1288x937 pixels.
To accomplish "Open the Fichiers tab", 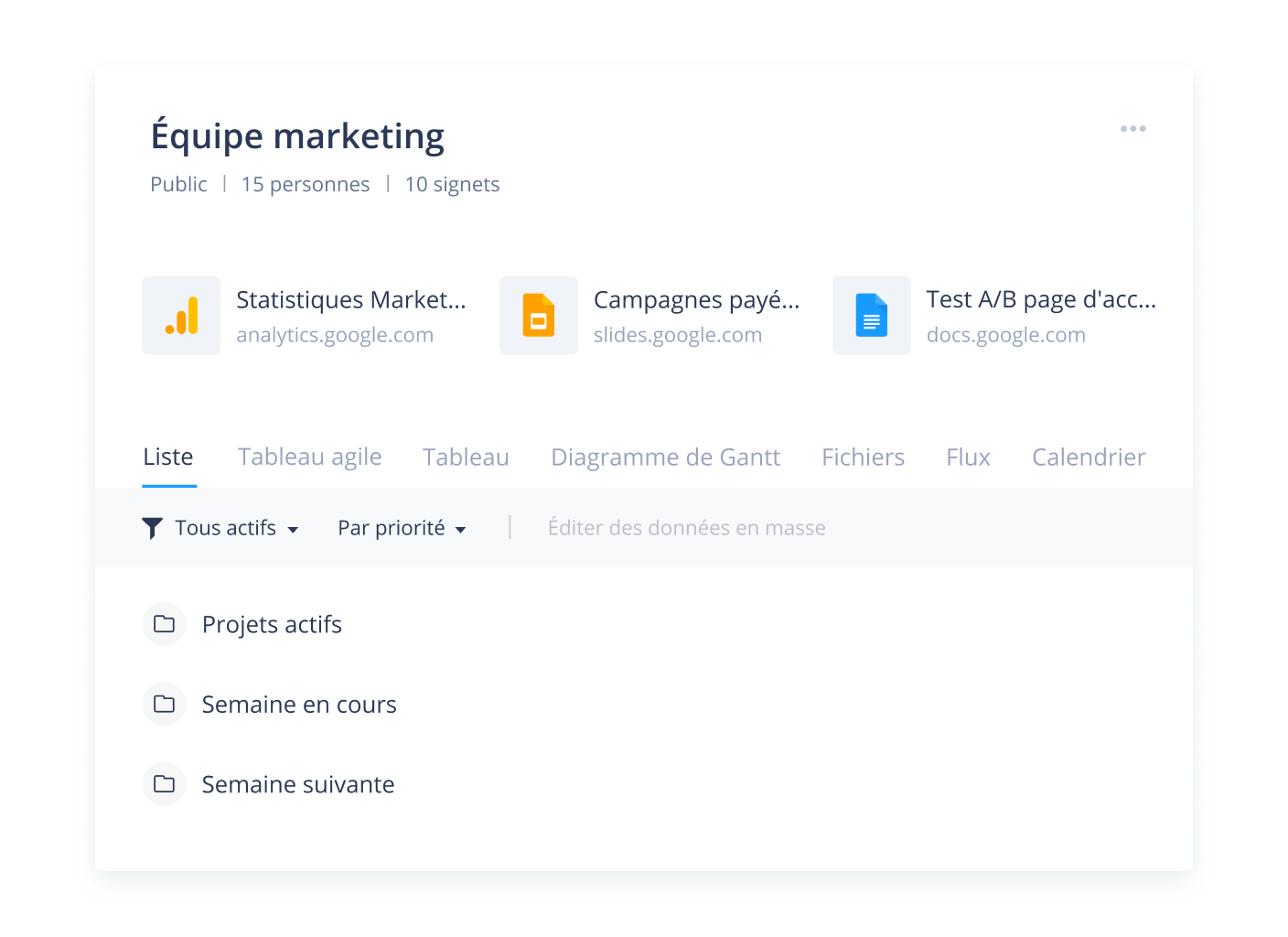I will [863, 457].
